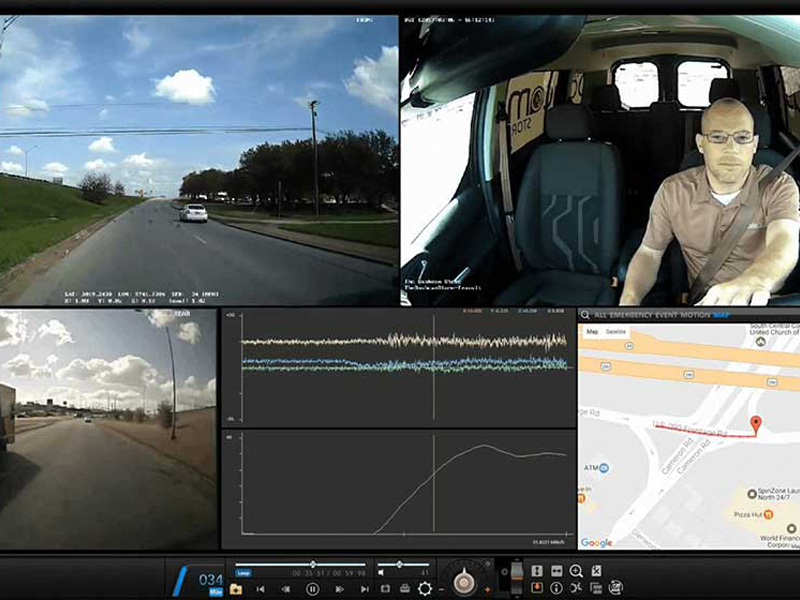Image resolution: width=800 pixels, height=600 pixels.
Task: Click the map search magnifier icon
Action: (585, 314)
